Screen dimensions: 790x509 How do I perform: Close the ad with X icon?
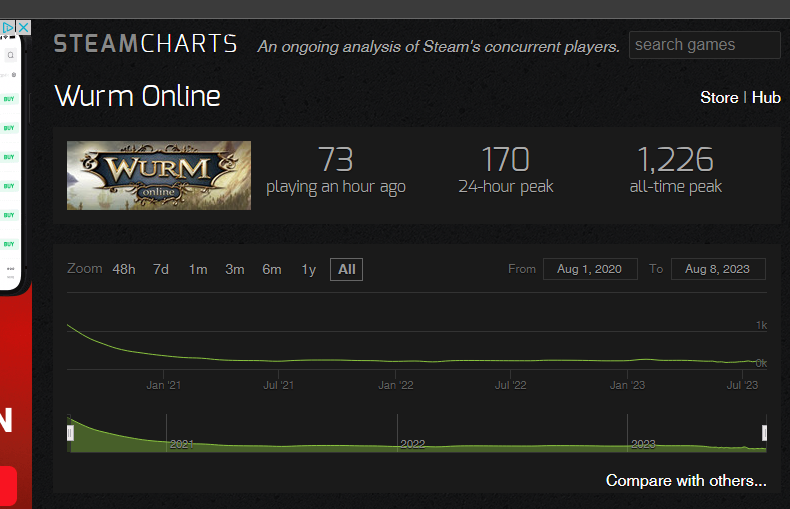click(x=23, y=27)
